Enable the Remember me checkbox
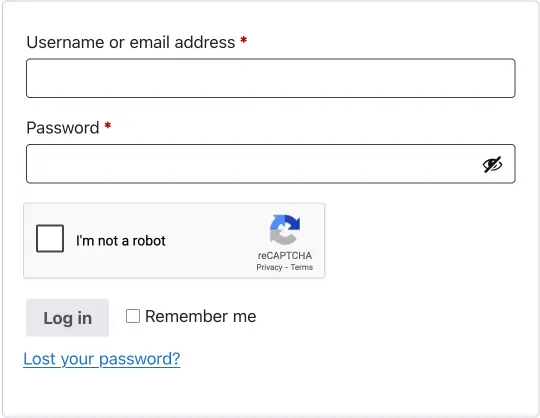 coord(133,316)
